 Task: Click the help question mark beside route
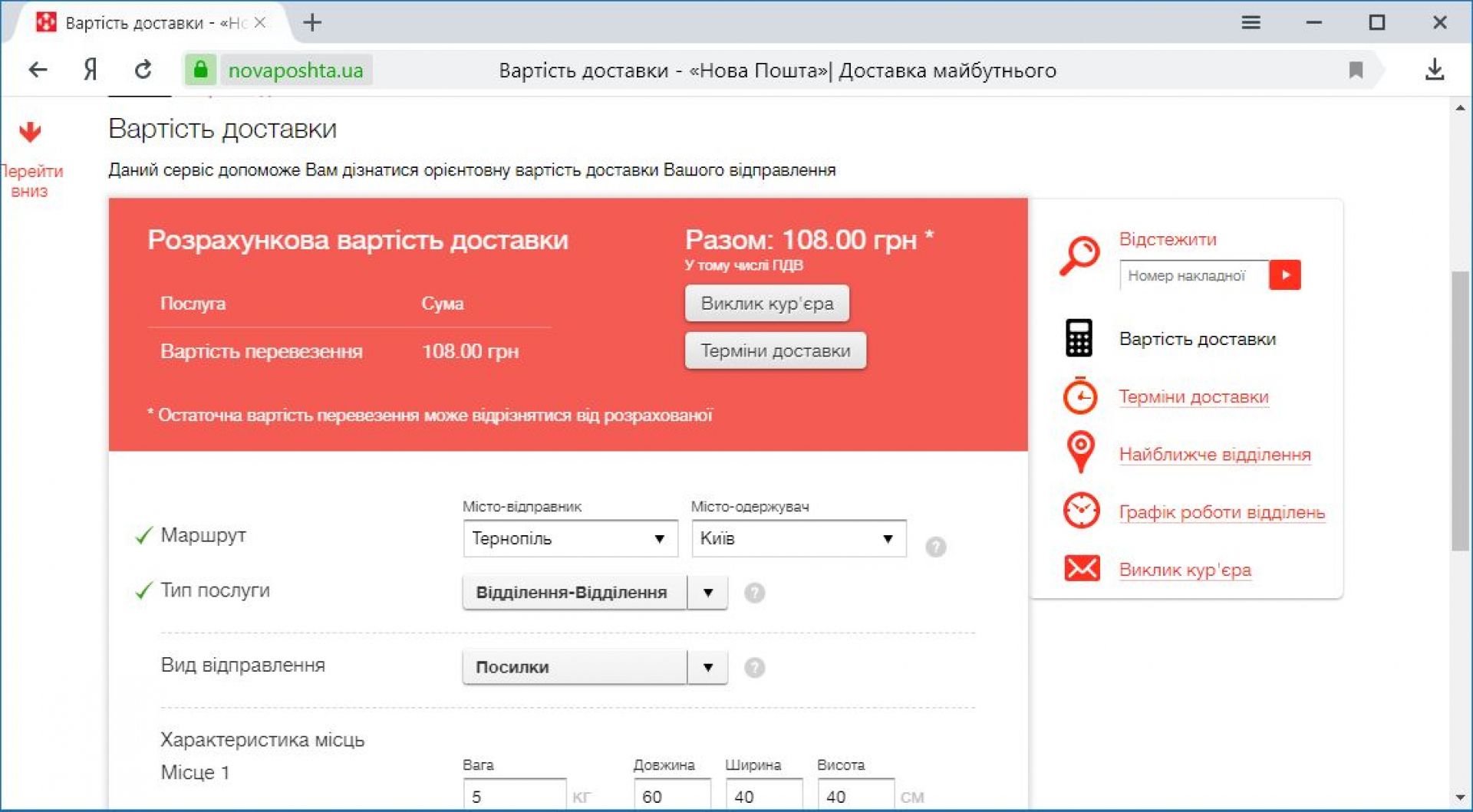click(935, 547)
